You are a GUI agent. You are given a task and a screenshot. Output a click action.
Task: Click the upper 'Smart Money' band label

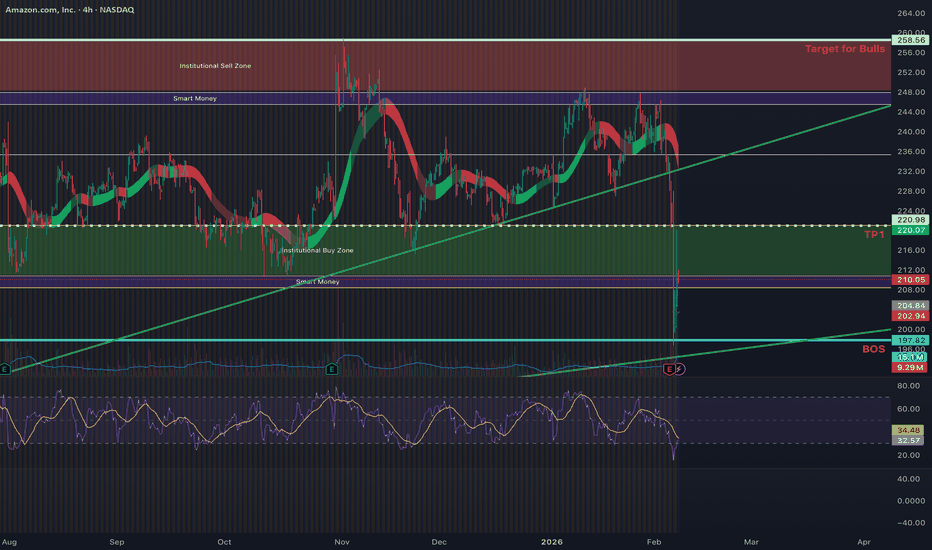pos(194,99)
